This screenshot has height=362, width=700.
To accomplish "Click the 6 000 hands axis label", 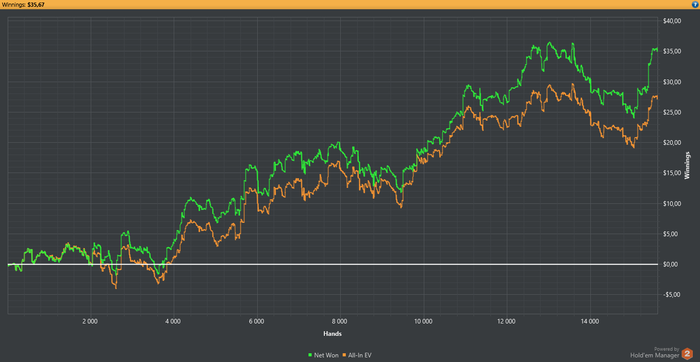I will tap(256, 321).
